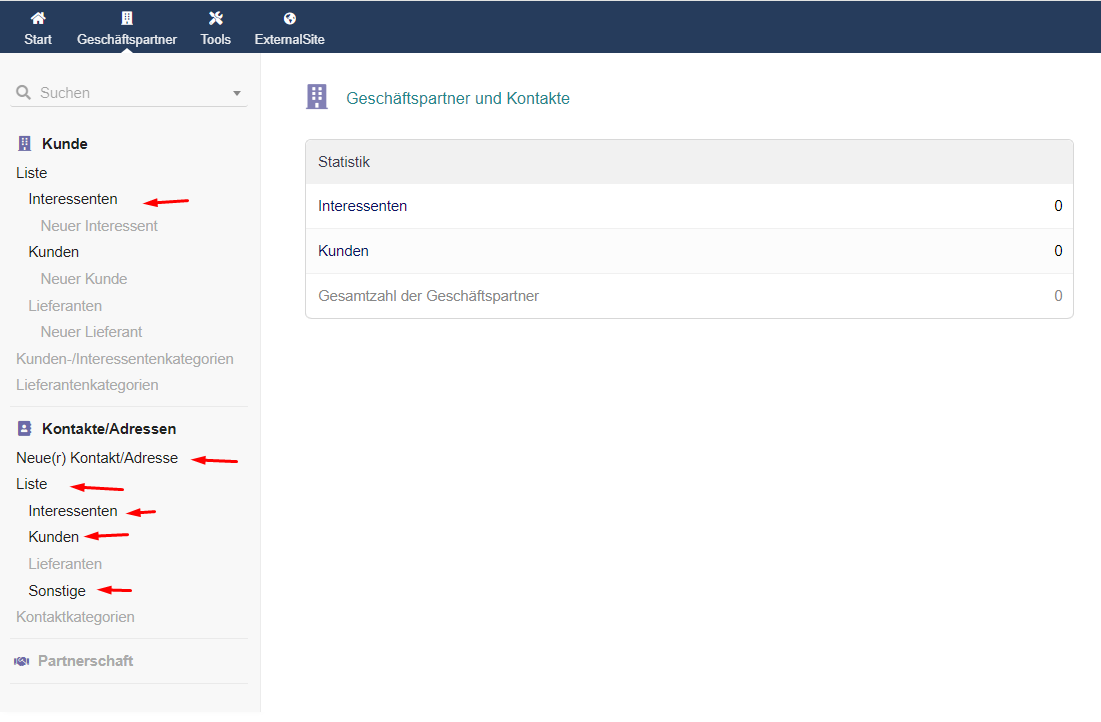1101x722 pixels.
Task: Click the large building icon beside page title
Action: pyautogui.click(x=317, y=97)
